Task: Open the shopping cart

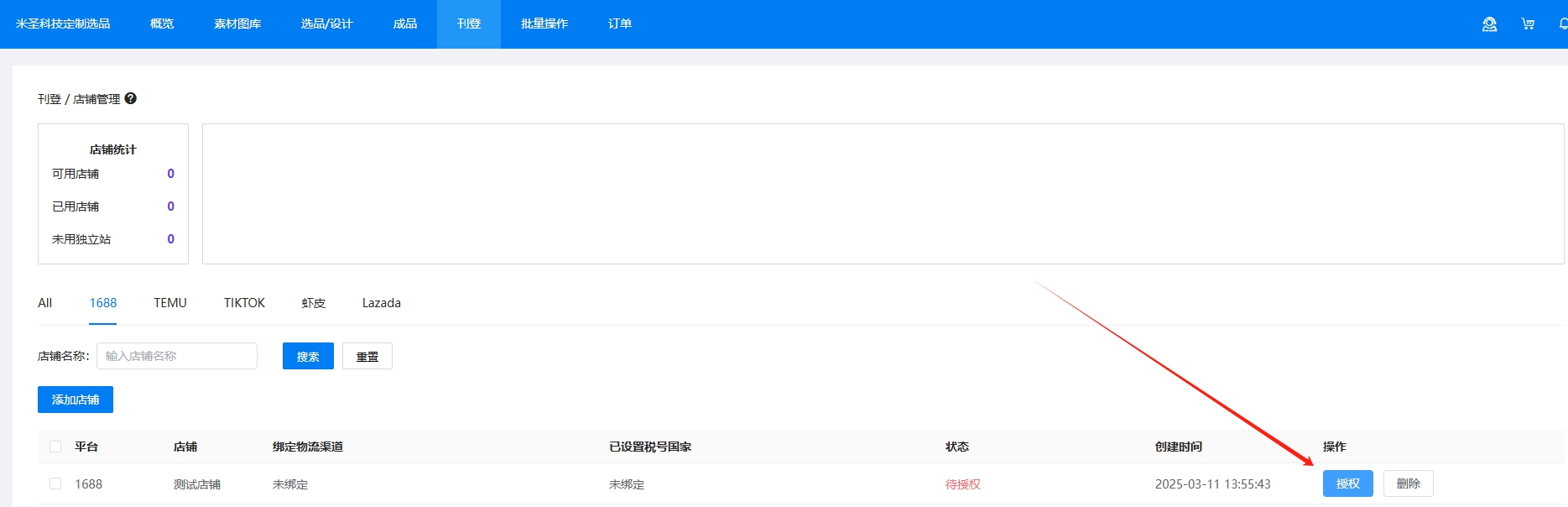Action: point(1528,24)
